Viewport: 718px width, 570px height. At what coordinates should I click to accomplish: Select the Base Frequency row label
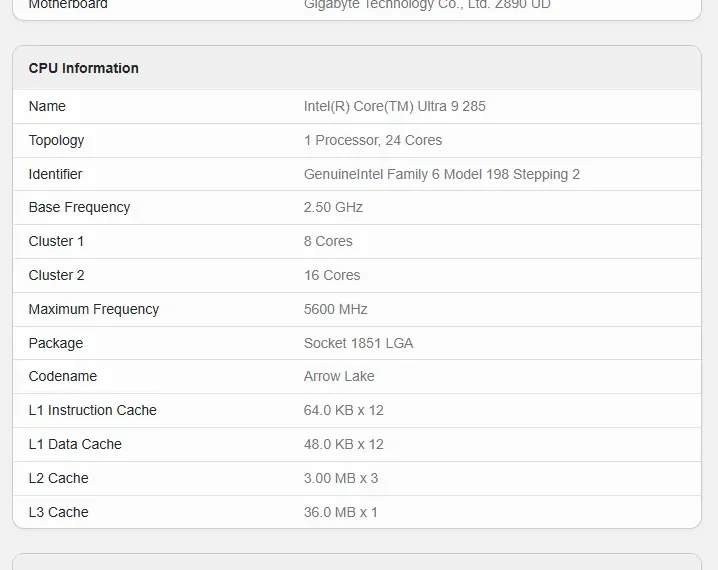point(79,207)
